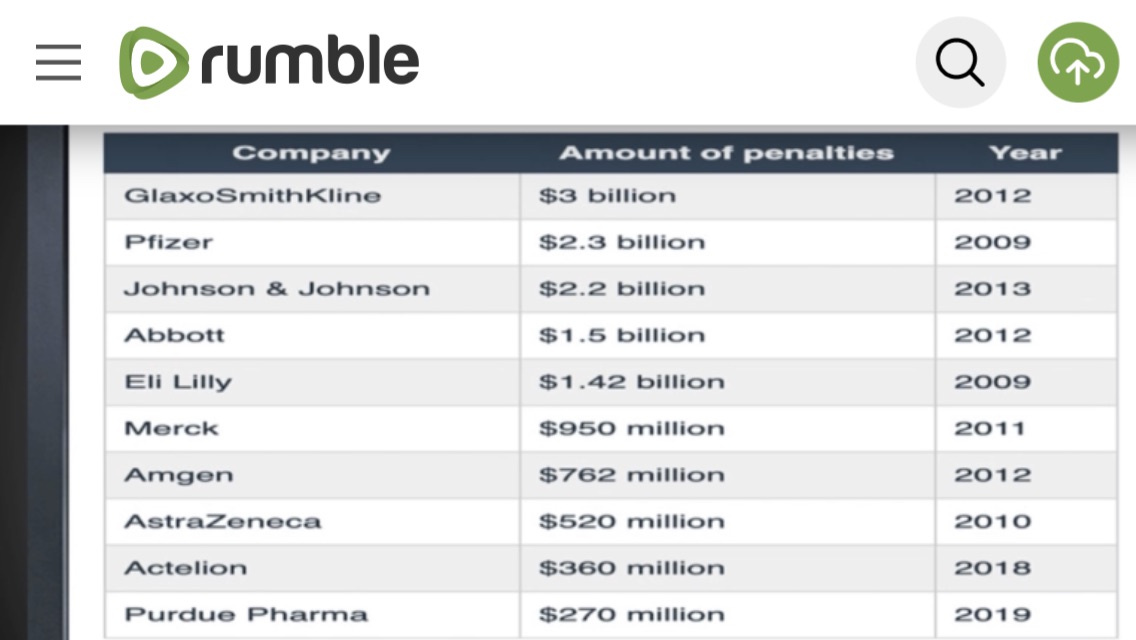Screen dimensions: 1136x640
Task: Select the $950 million penalty amount
Action: coord(631,428)
